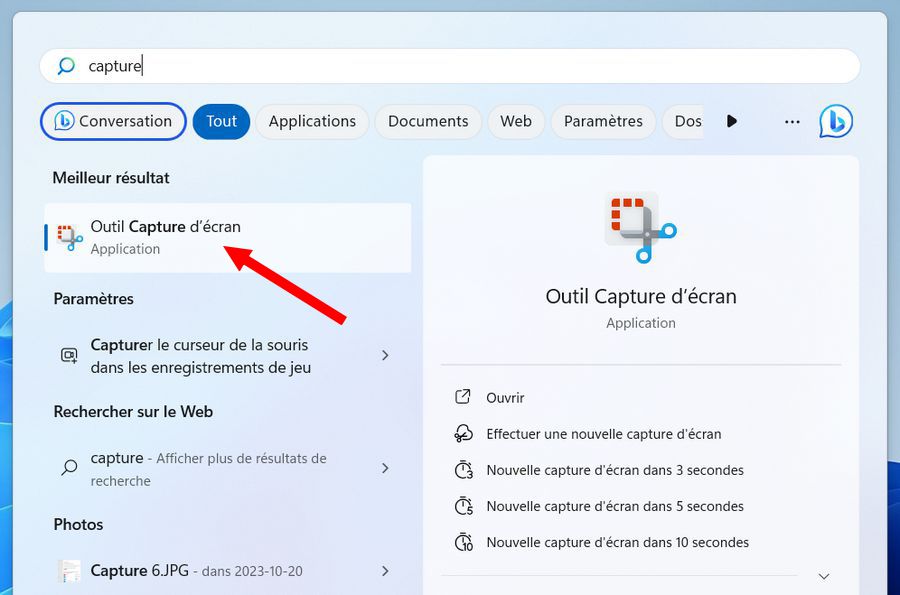
Task: Click the Outil Capture d'écran title in preview
Action: tap(641, 296)
